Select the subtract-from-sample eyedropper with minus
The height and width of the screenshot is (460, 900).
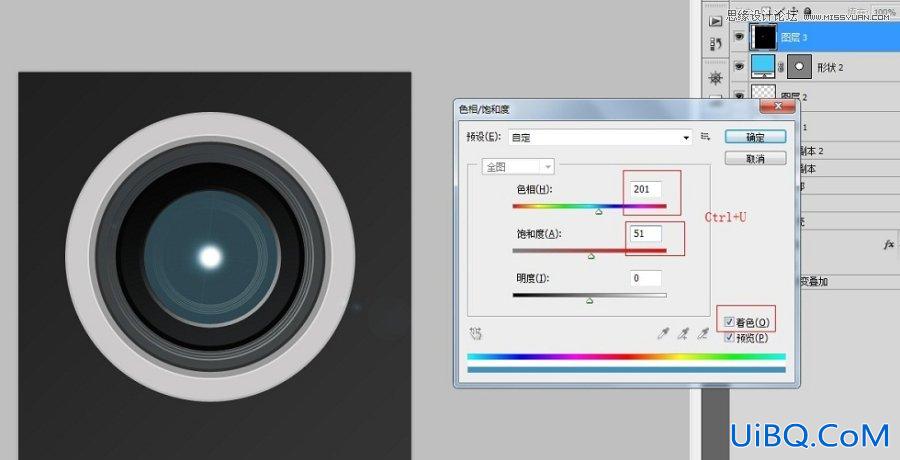703,334
